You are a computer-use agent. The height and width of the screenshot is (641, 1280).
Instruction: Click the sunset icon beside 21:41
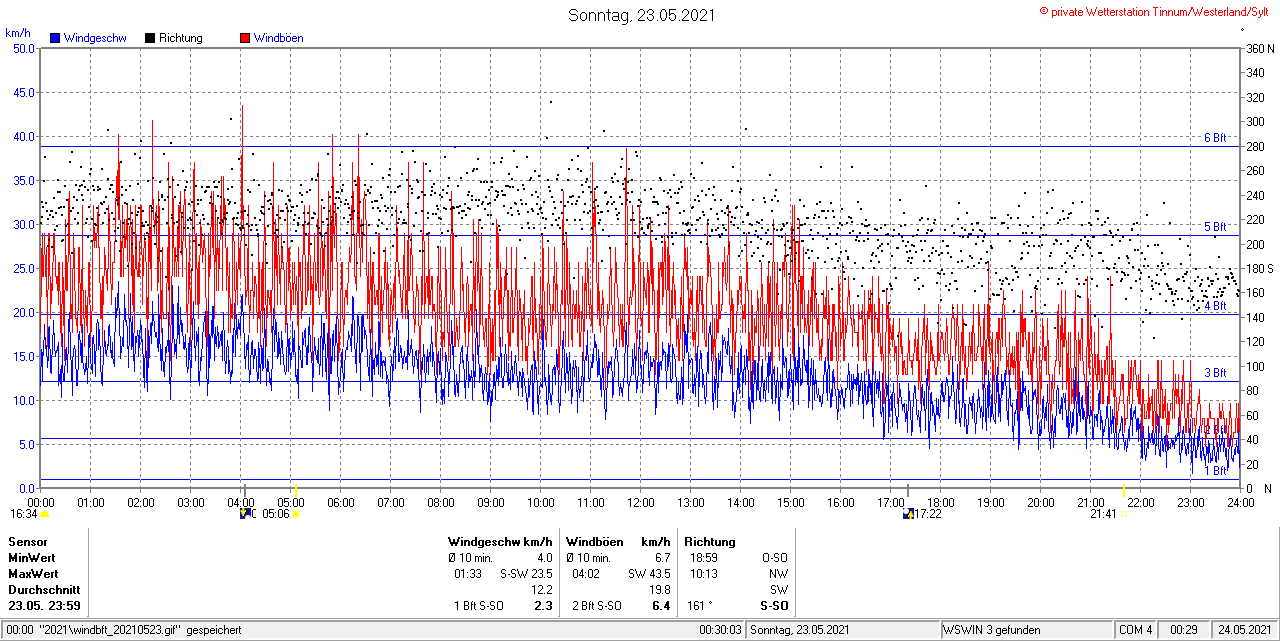[1125, 514]
